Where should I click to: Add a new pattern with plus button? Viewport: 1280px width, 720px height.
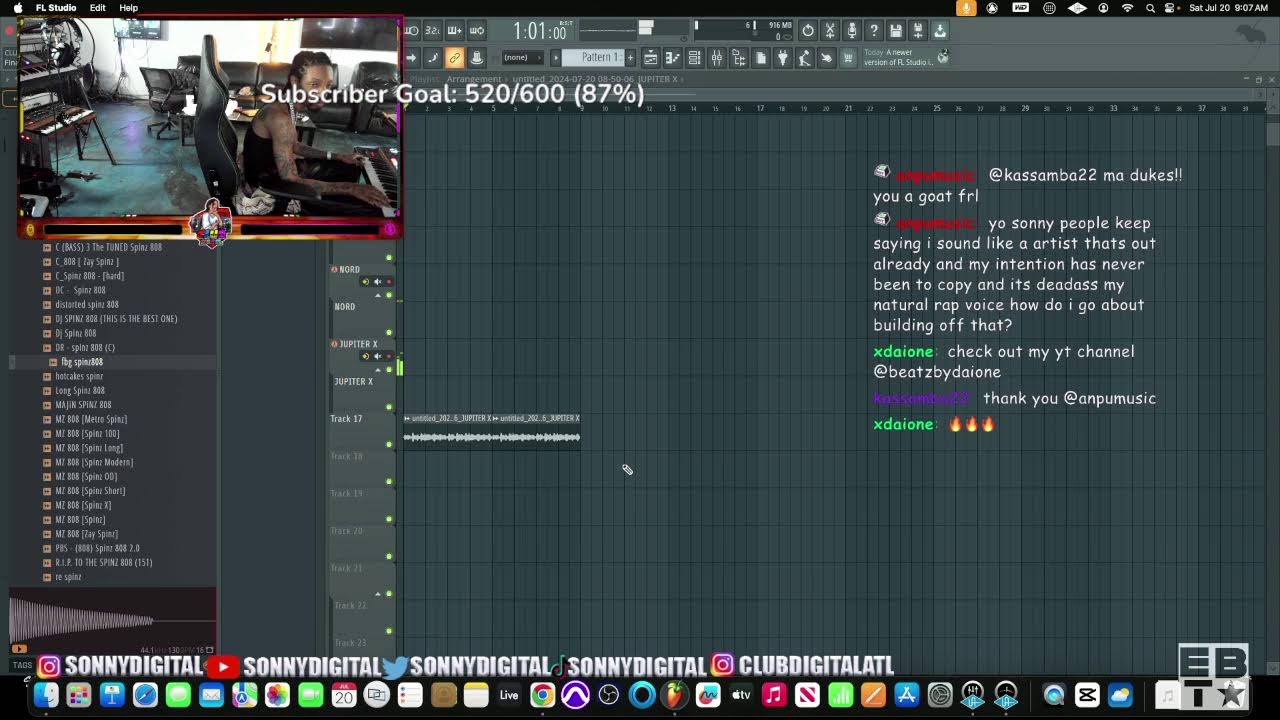pos(630,57)
